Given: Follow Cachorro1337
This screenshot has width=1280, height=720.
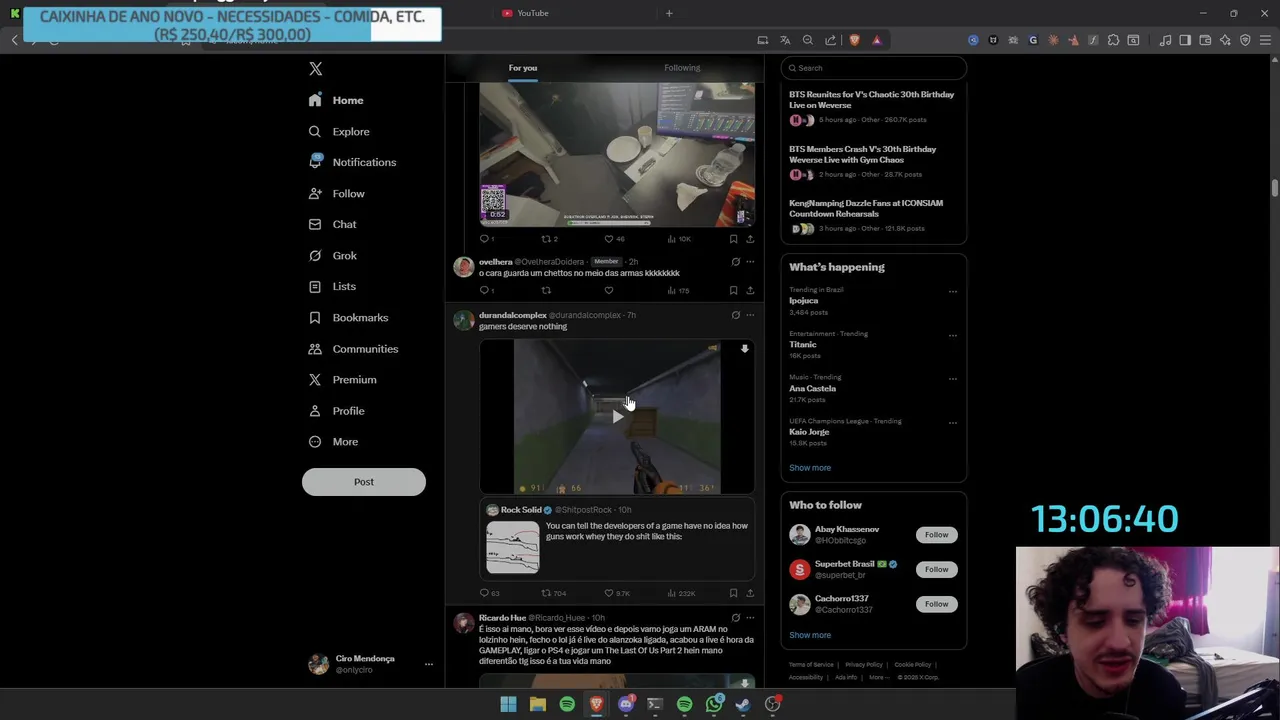Looking at the screenshot, I should pos(936,604).
